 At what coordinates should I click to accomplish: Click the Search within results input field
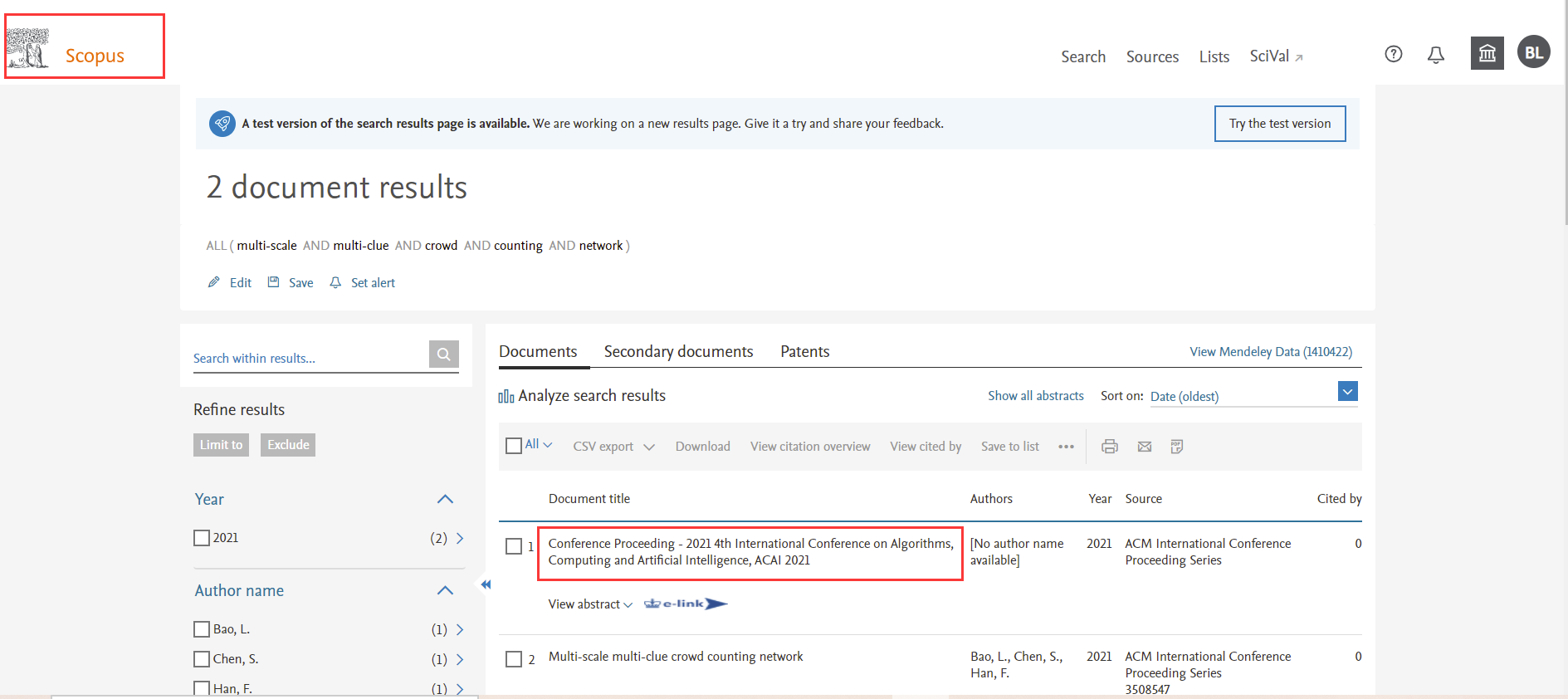tap(310, 358)
